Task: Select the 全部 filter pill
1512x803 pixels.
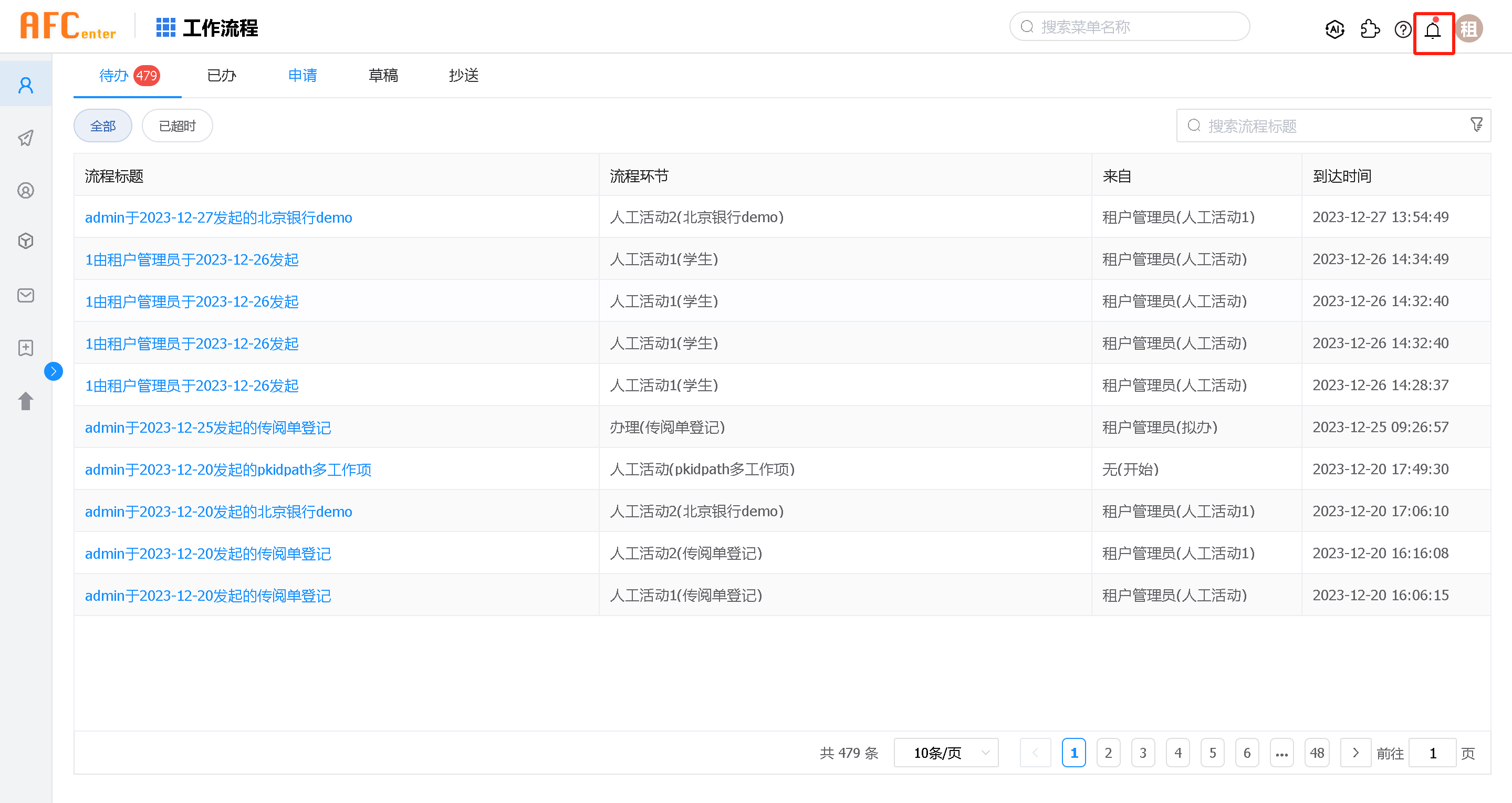Action: [x=103, y=126]
